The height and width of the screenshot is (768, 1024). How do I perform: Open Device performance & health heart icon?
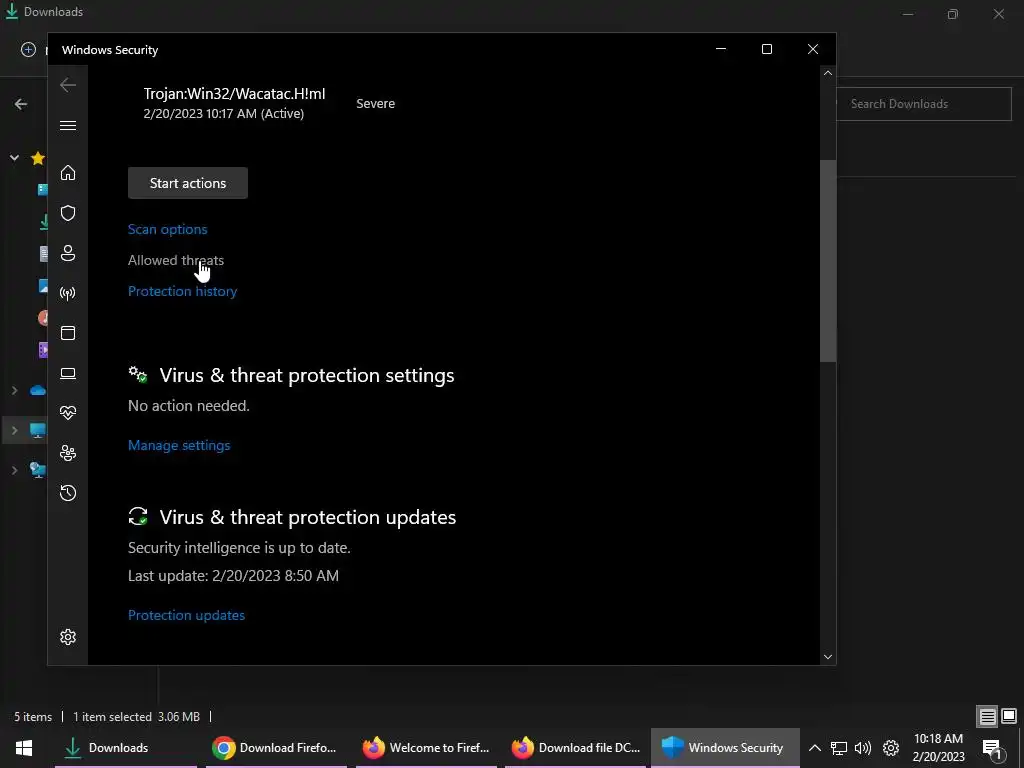[68, 413]
